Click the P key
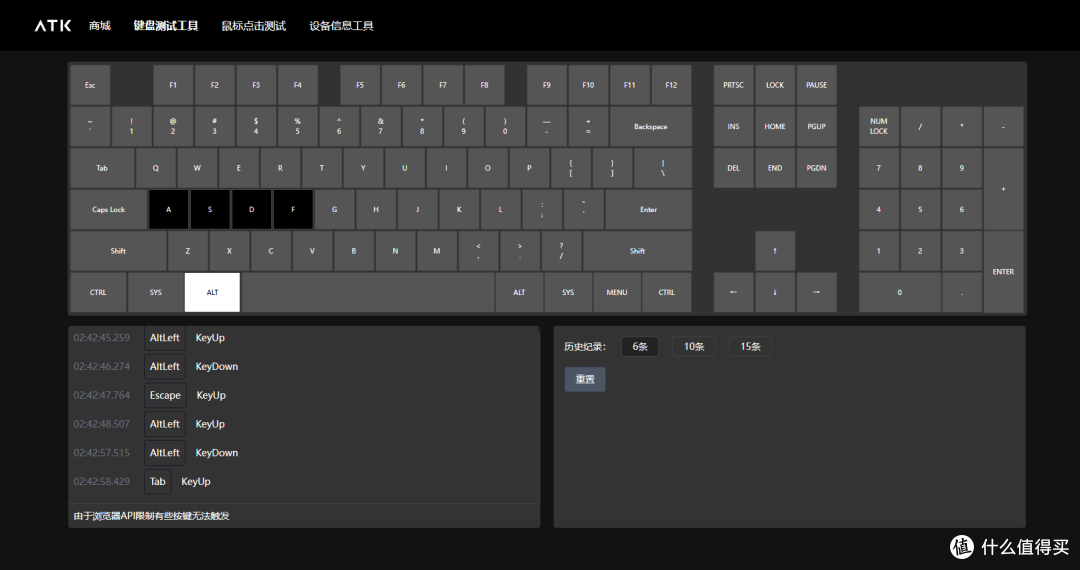Screen dimensions: 1080x570 [x=529, y=168]
